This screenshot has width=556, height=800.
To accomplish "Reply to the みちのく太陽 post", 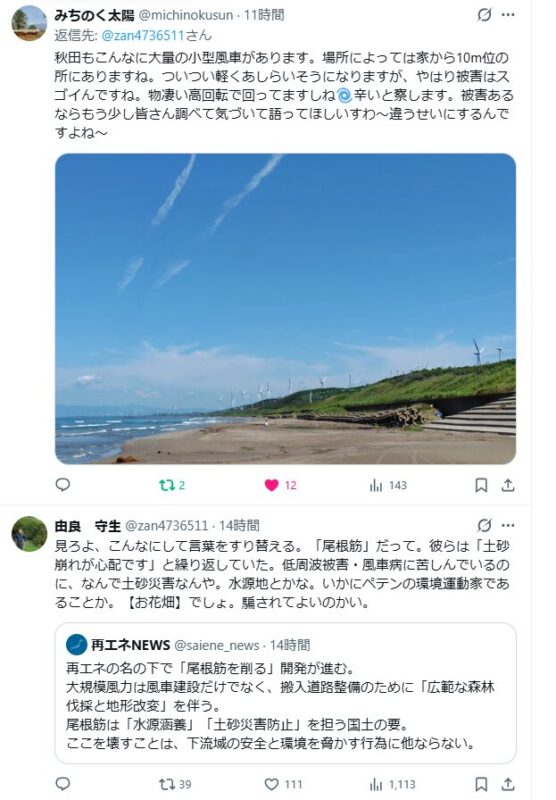I will 63,484.
